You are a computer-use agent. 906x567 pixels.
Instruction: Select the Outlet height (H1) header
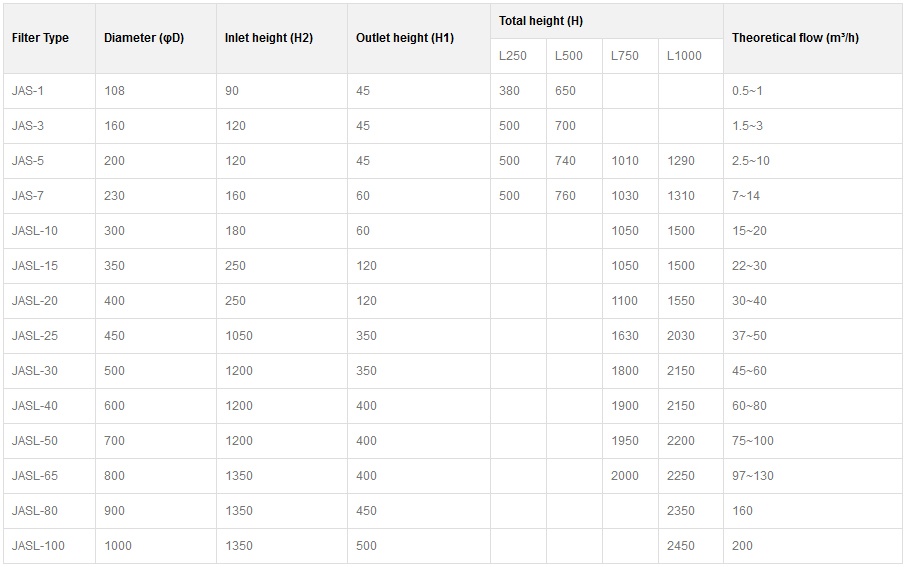(405, 38)
